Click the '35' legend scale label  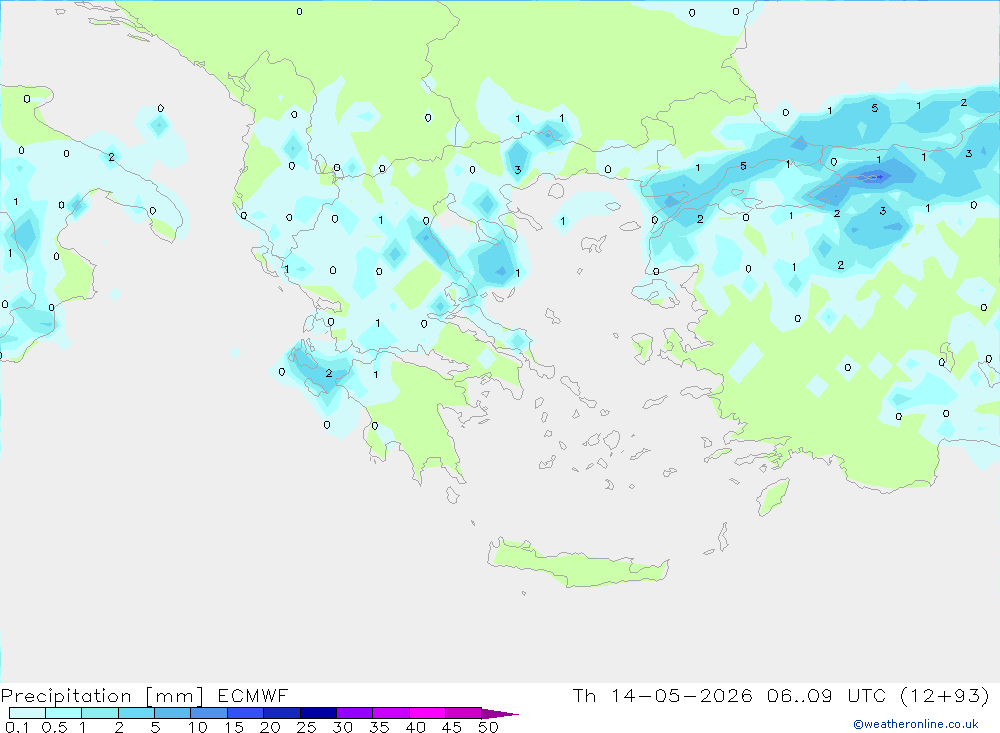[379, 727]
